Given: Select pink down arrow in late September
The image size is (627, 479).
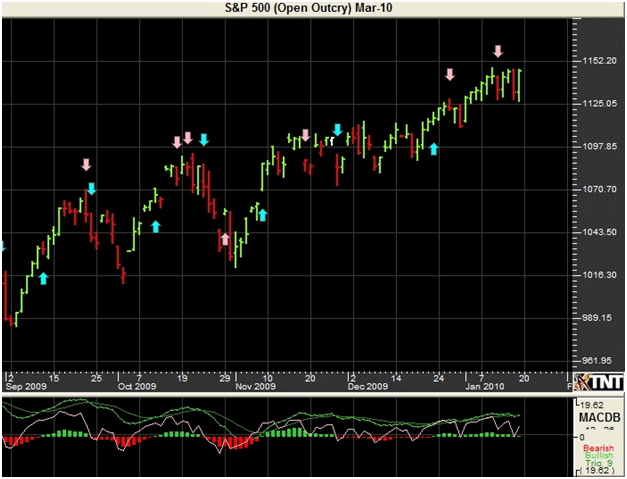Looking at the screenshot, I should pos(86,165).
